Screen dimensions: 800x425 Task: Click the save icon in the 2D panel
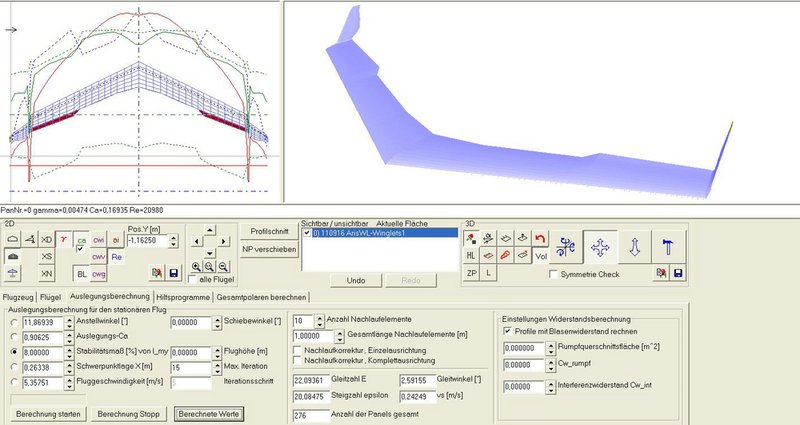[x=175, y=272]
